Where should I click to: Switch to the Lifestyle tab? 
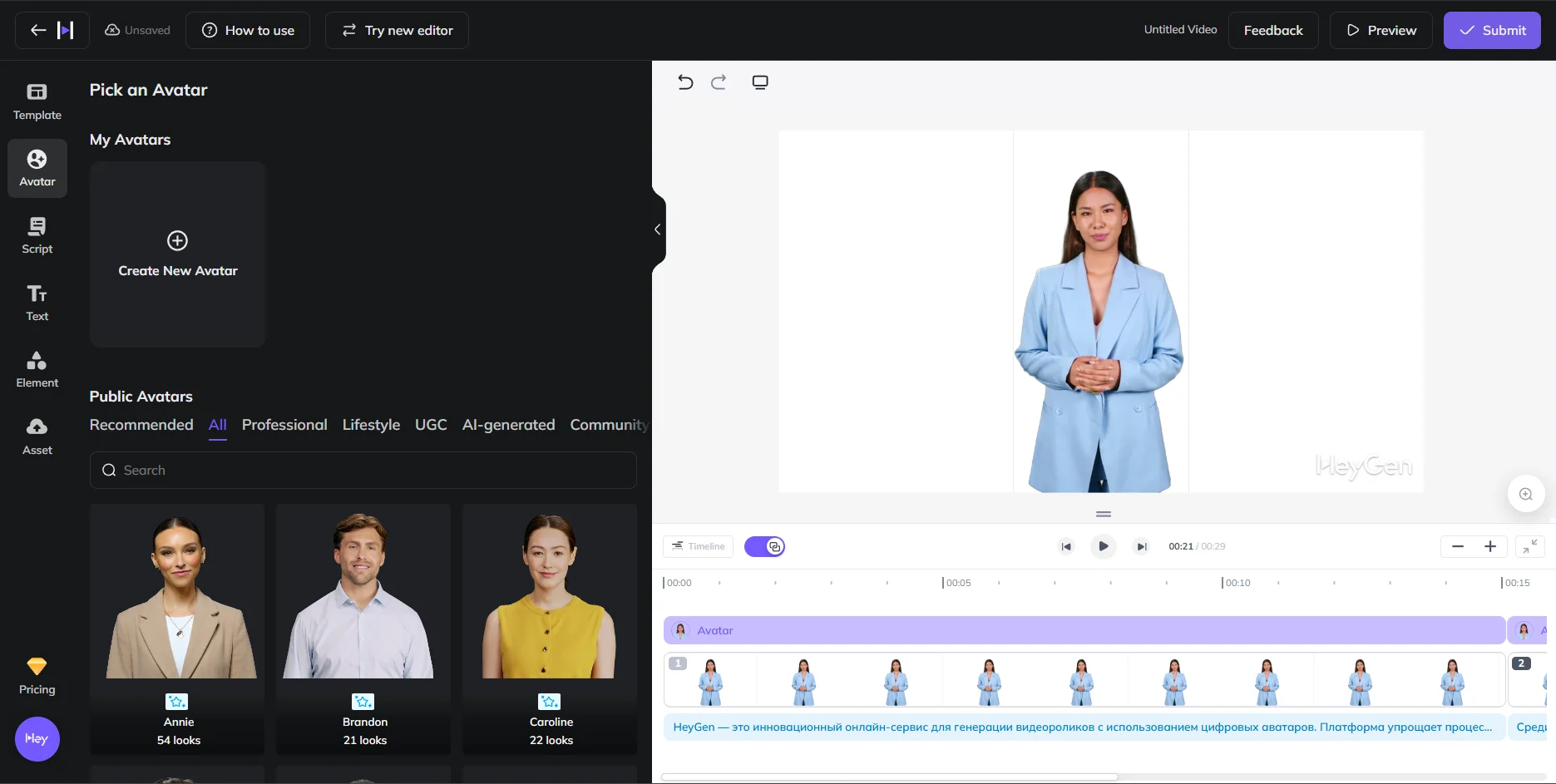371,425
